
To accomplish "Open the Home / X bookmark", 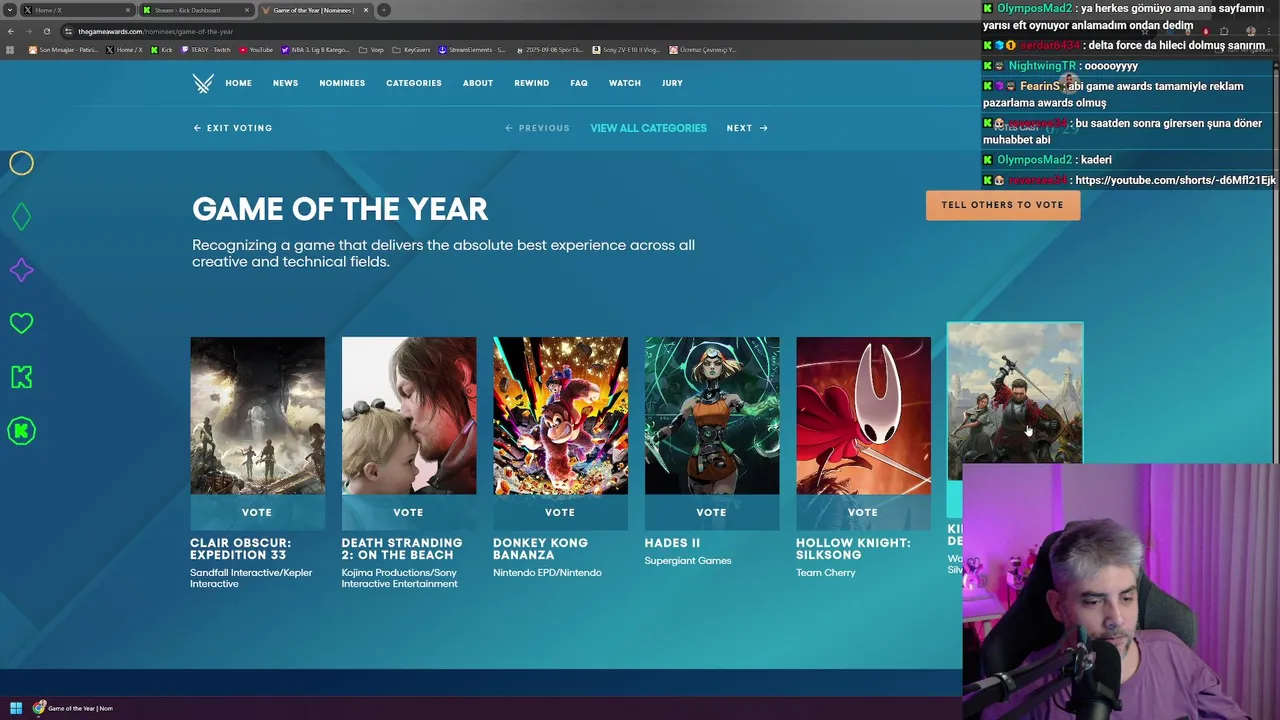I will click(x=125, y=49).
